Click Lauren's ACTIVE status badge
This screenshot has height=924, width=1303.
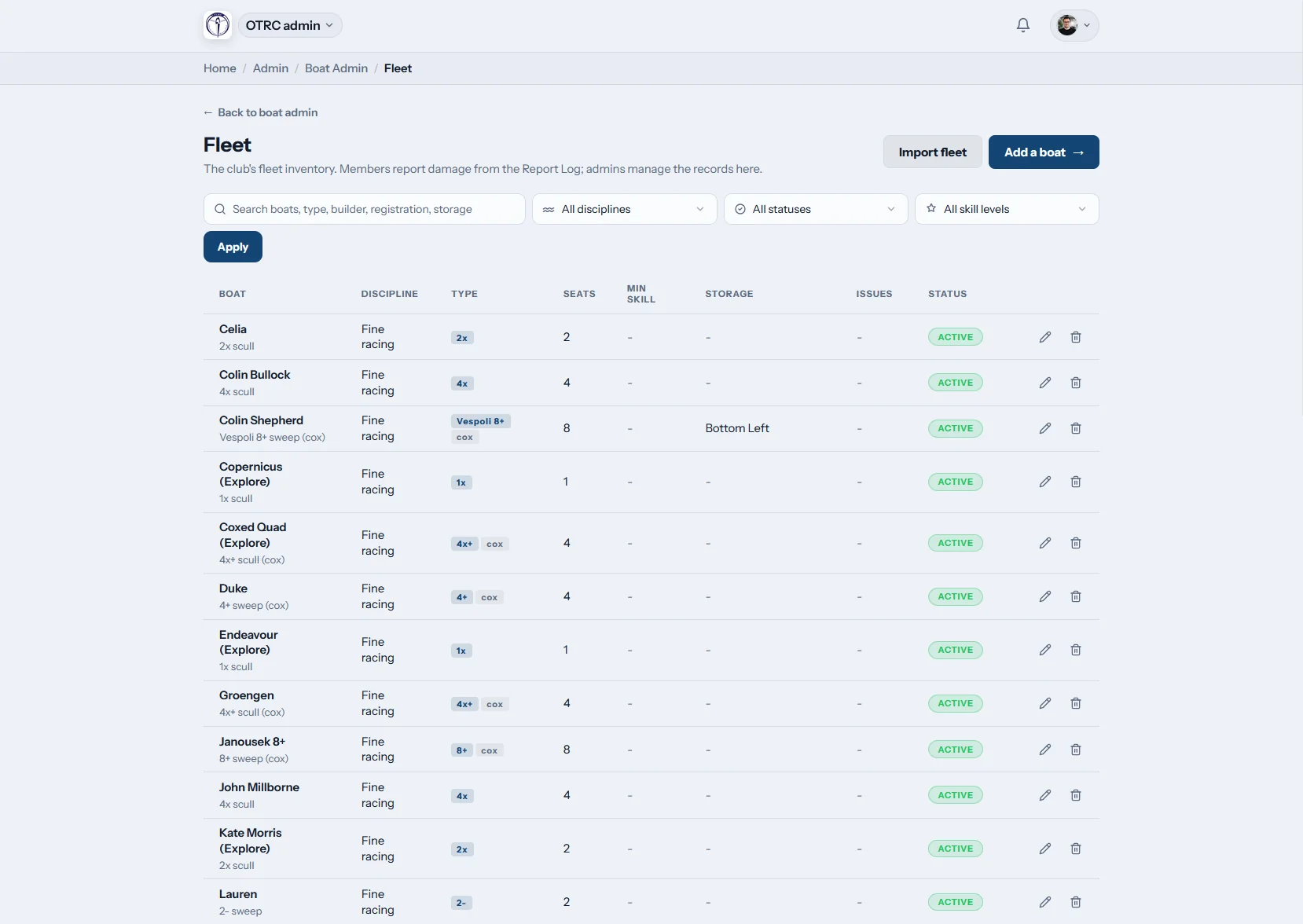[956, 902]
